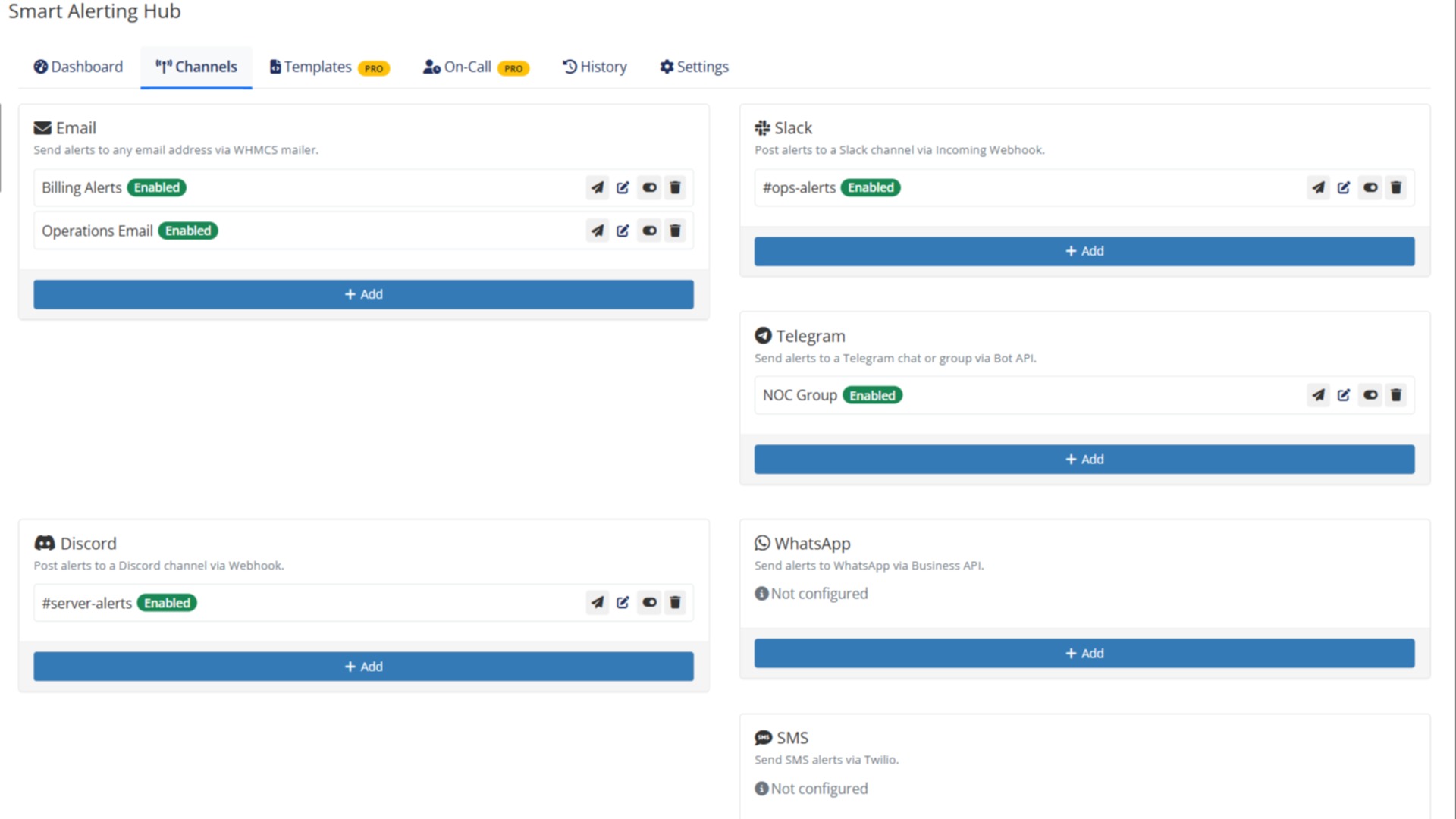Send a test alert to NOC Group

tap(1318, 395)
